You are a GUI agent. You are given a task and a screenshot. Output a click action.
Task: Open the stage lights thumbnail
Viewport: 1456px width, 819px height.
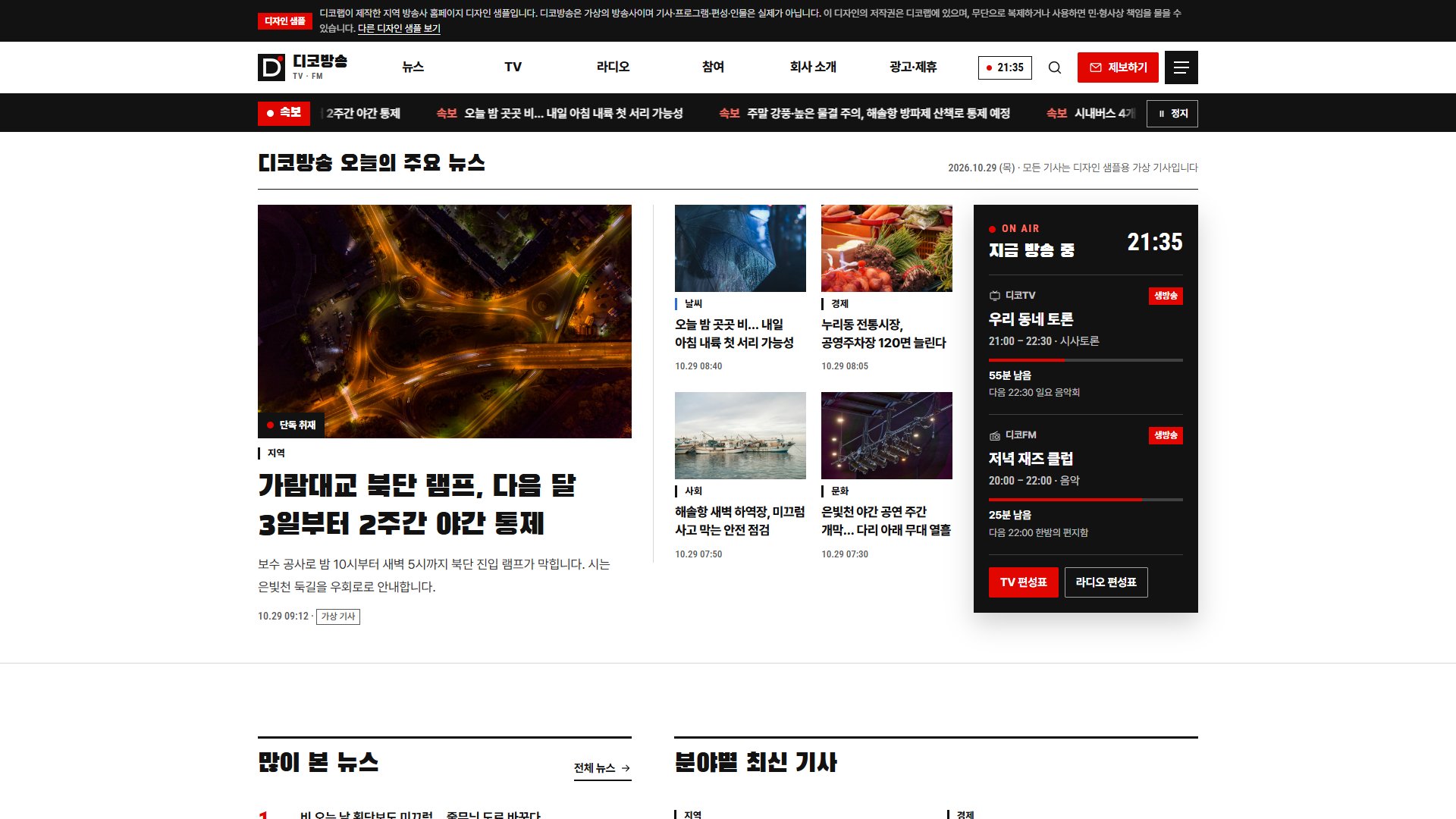pos(886,435)
